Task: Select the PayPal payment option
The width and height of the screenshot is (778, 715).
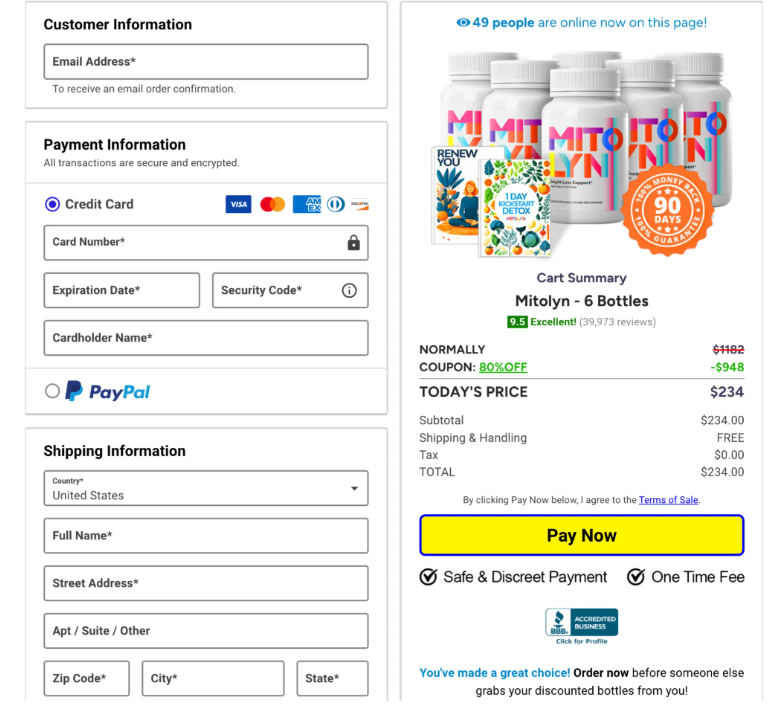Action: pos(53,391)
